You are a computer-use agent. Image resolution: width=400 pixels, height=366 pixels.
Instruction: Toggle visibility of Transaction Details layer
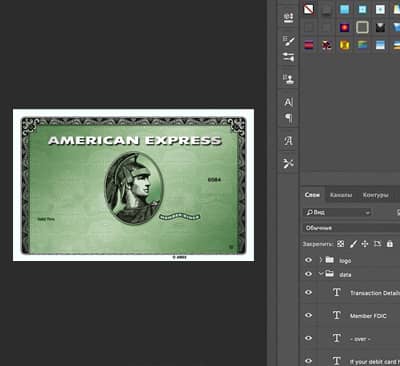[309, 292]
